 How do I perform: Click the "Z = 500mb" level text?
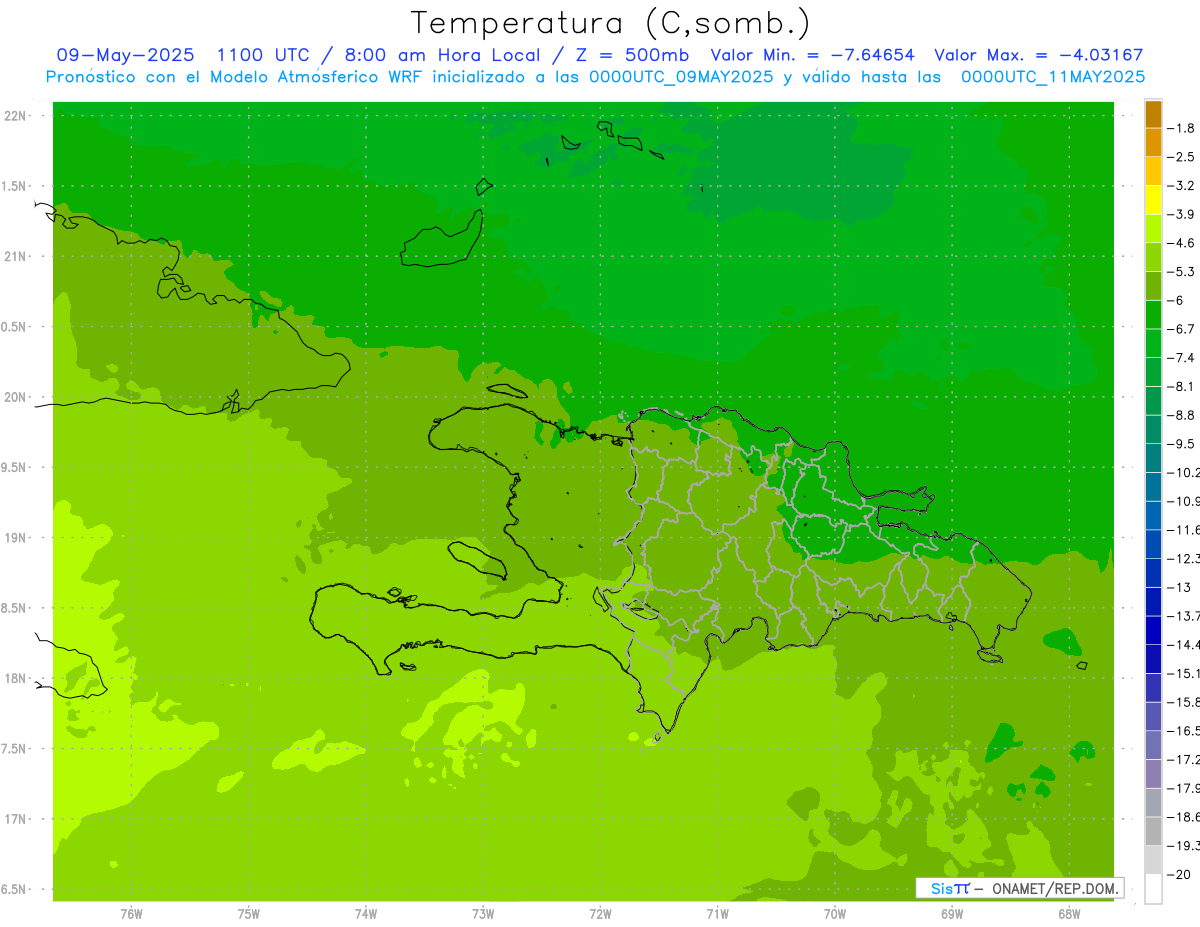coord(632,55)
